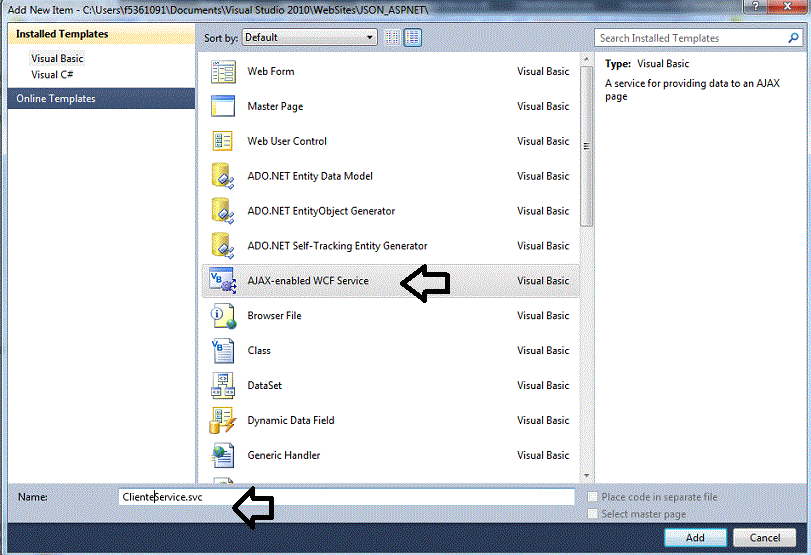Click Visual Basic type in DataSet row
This screenshot has height=555, width=811.
(543, 385)
